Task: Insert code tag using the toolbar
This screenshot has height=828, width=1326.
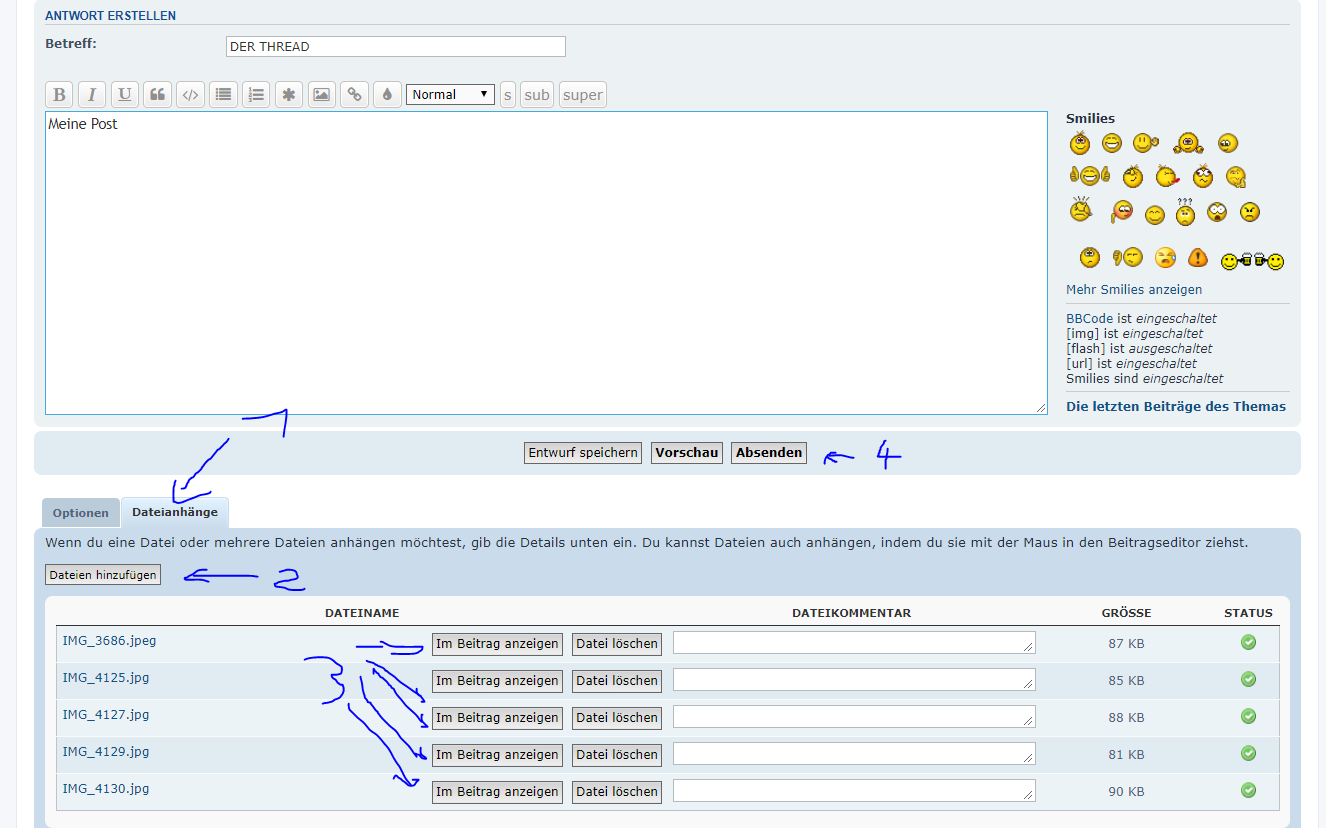Action: tap(190, 95)
